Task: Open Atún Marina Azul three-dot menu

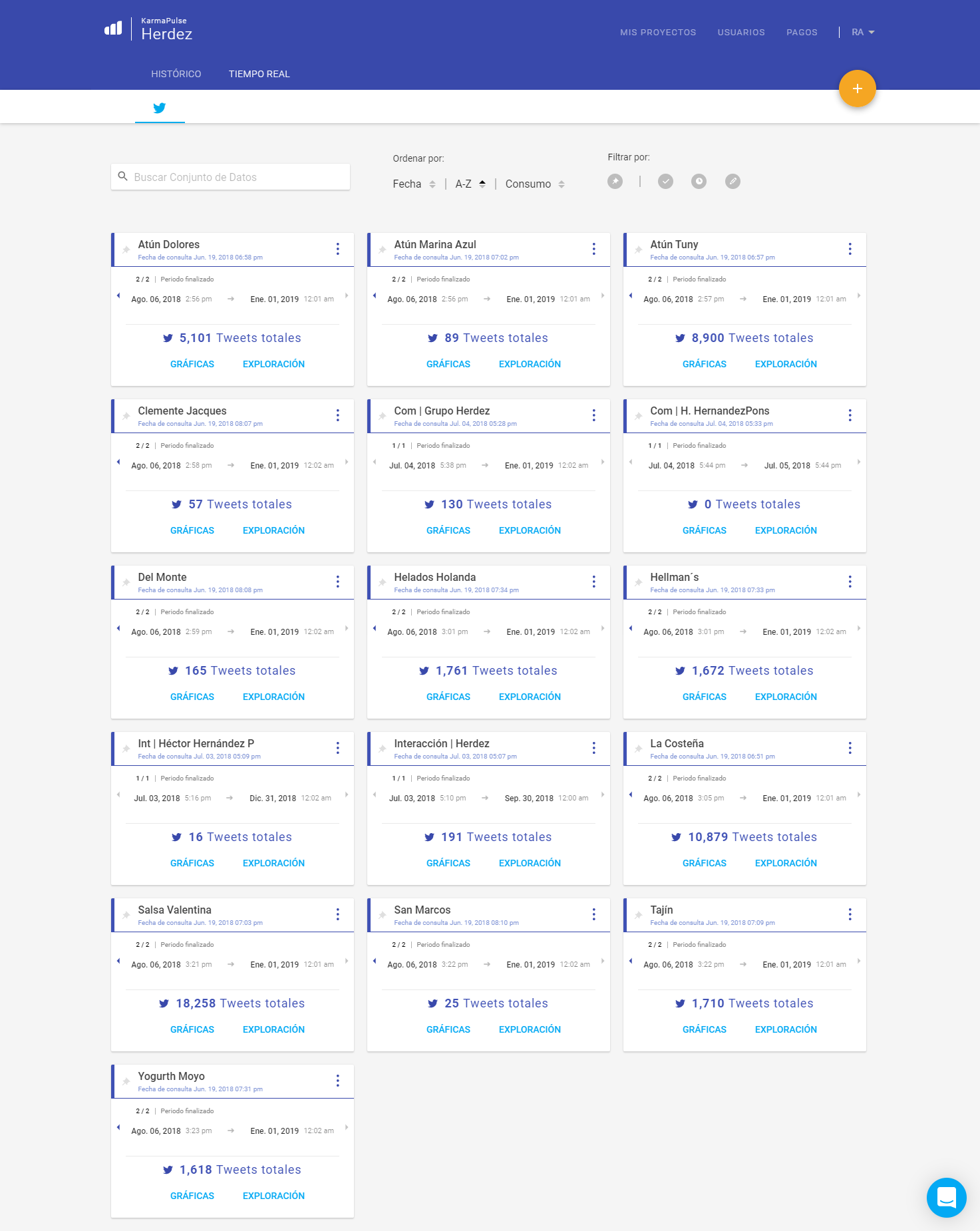Action: [x=594, y=249]
